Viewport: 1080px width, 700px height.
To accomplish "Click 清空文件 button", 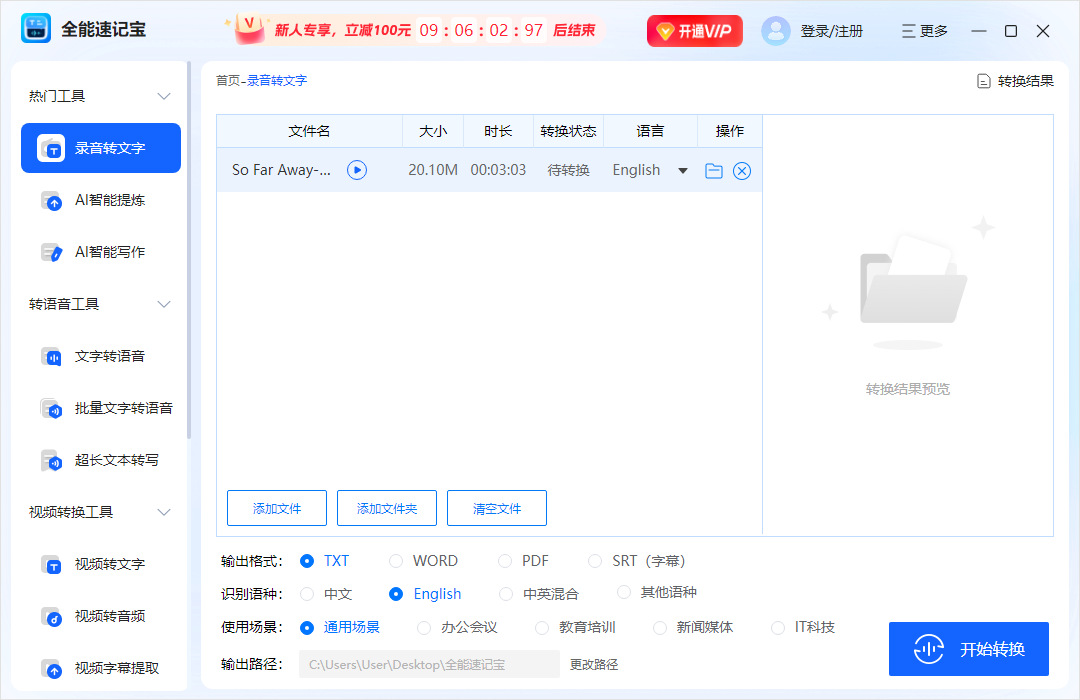I will pos(497,508).
